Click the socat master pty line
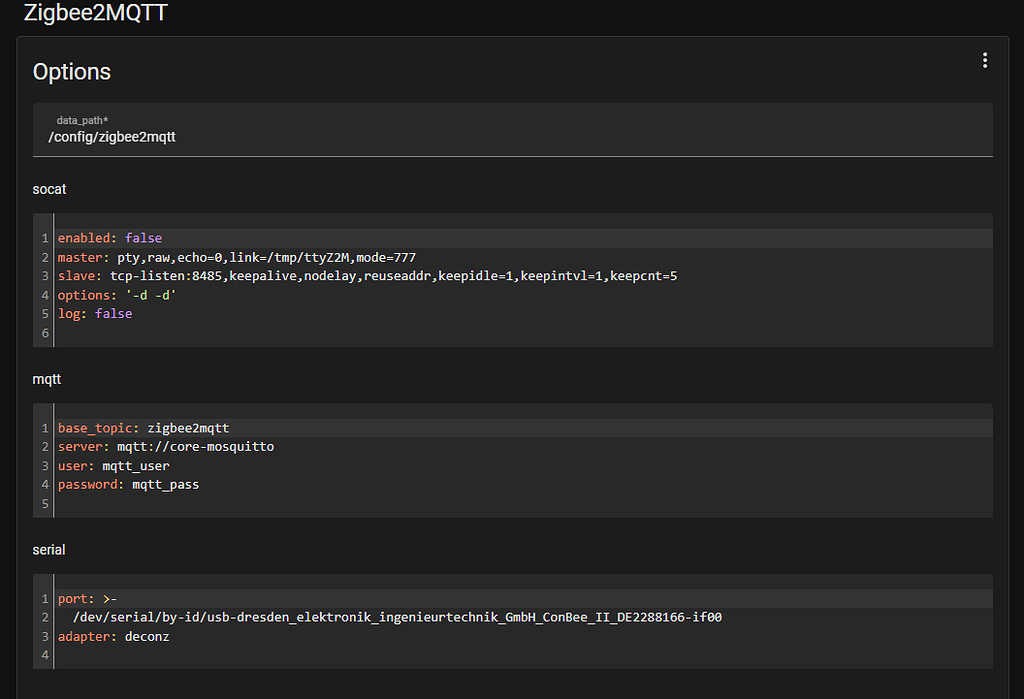 point(237,257)
